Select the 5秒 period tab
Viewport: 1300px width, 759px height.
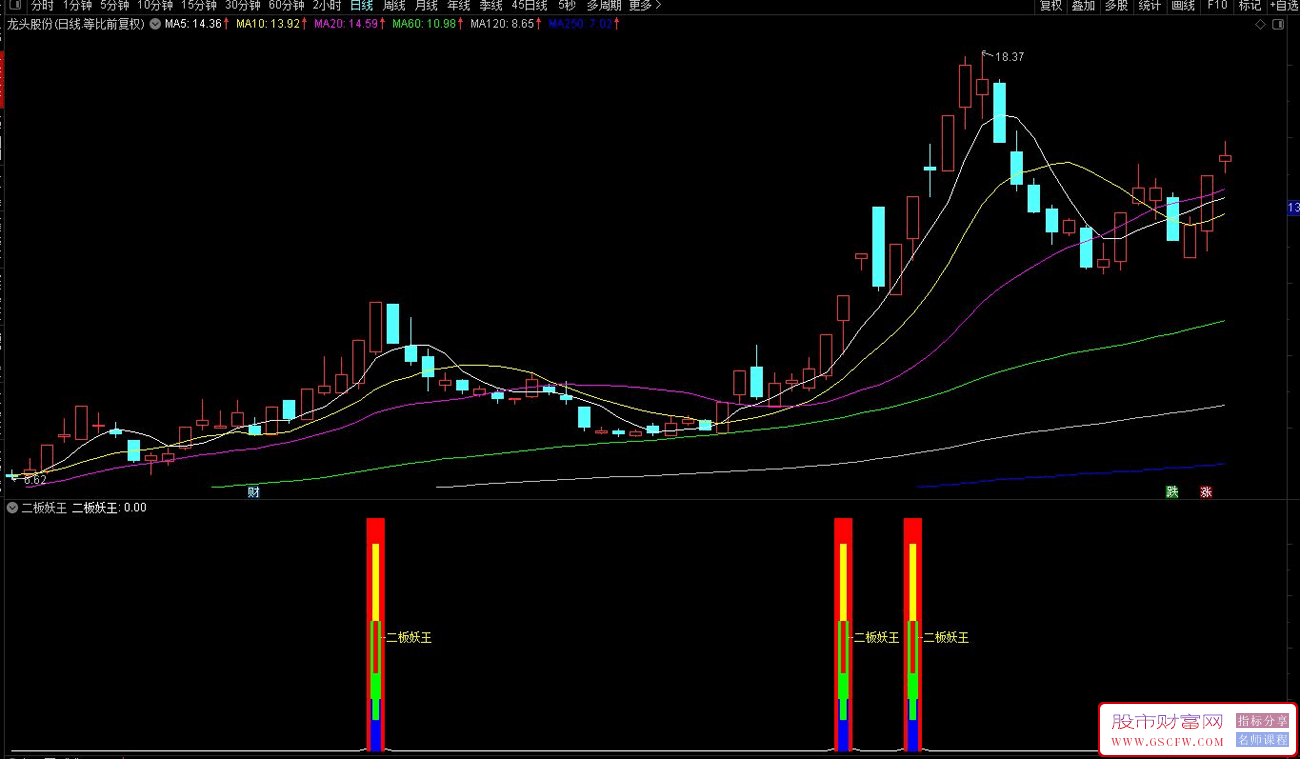(x=567, y=5)
